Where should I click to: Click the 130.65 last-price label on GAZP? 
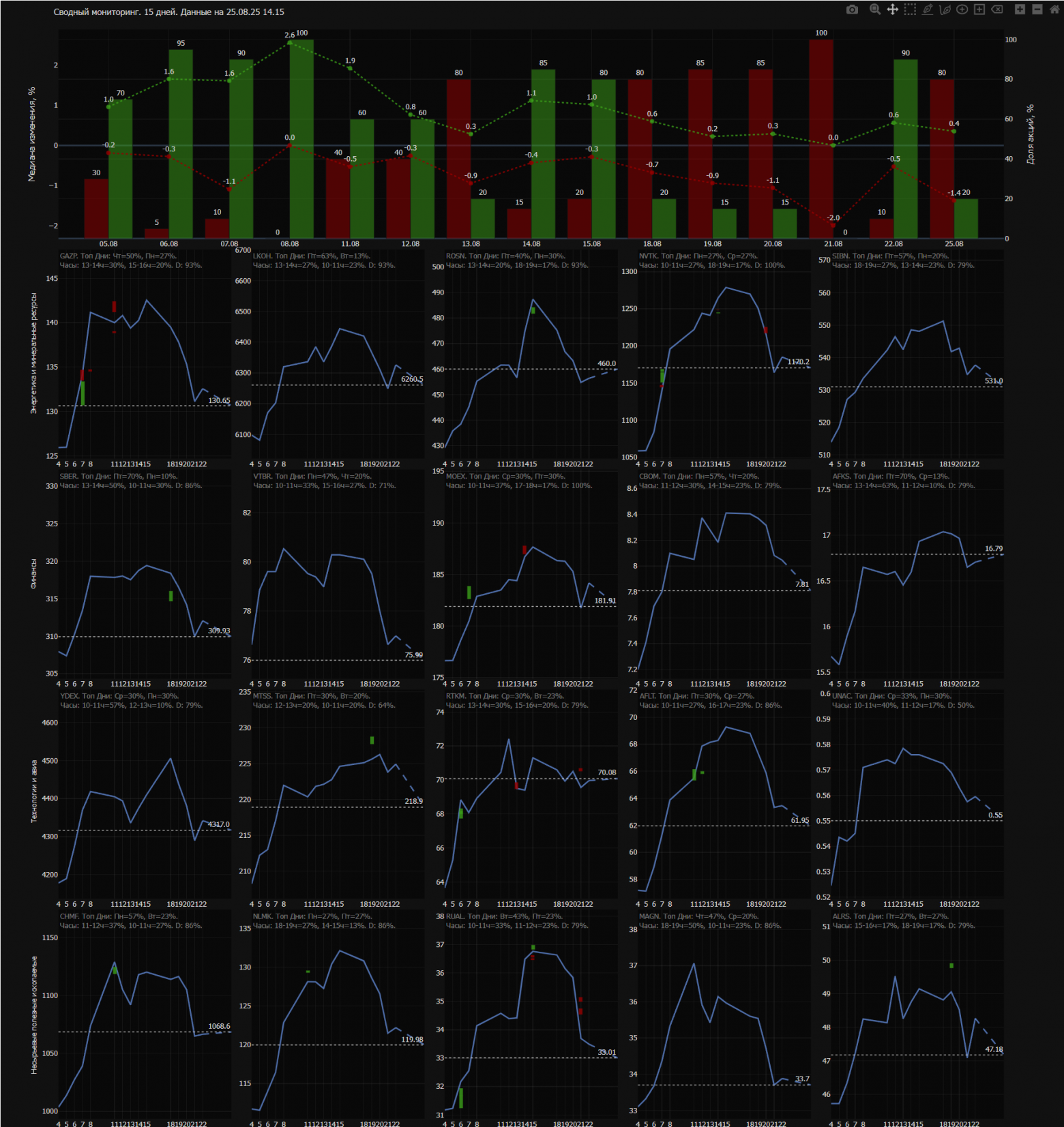point(219,401)
